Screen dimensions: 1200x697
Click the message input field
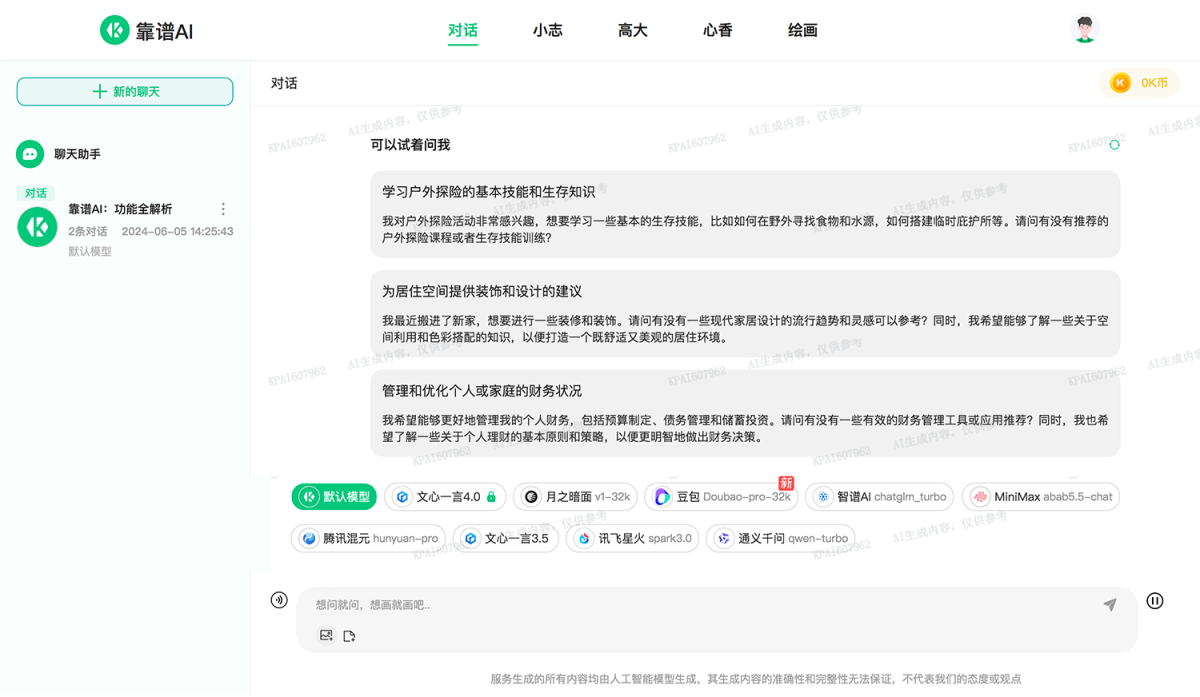700,604
